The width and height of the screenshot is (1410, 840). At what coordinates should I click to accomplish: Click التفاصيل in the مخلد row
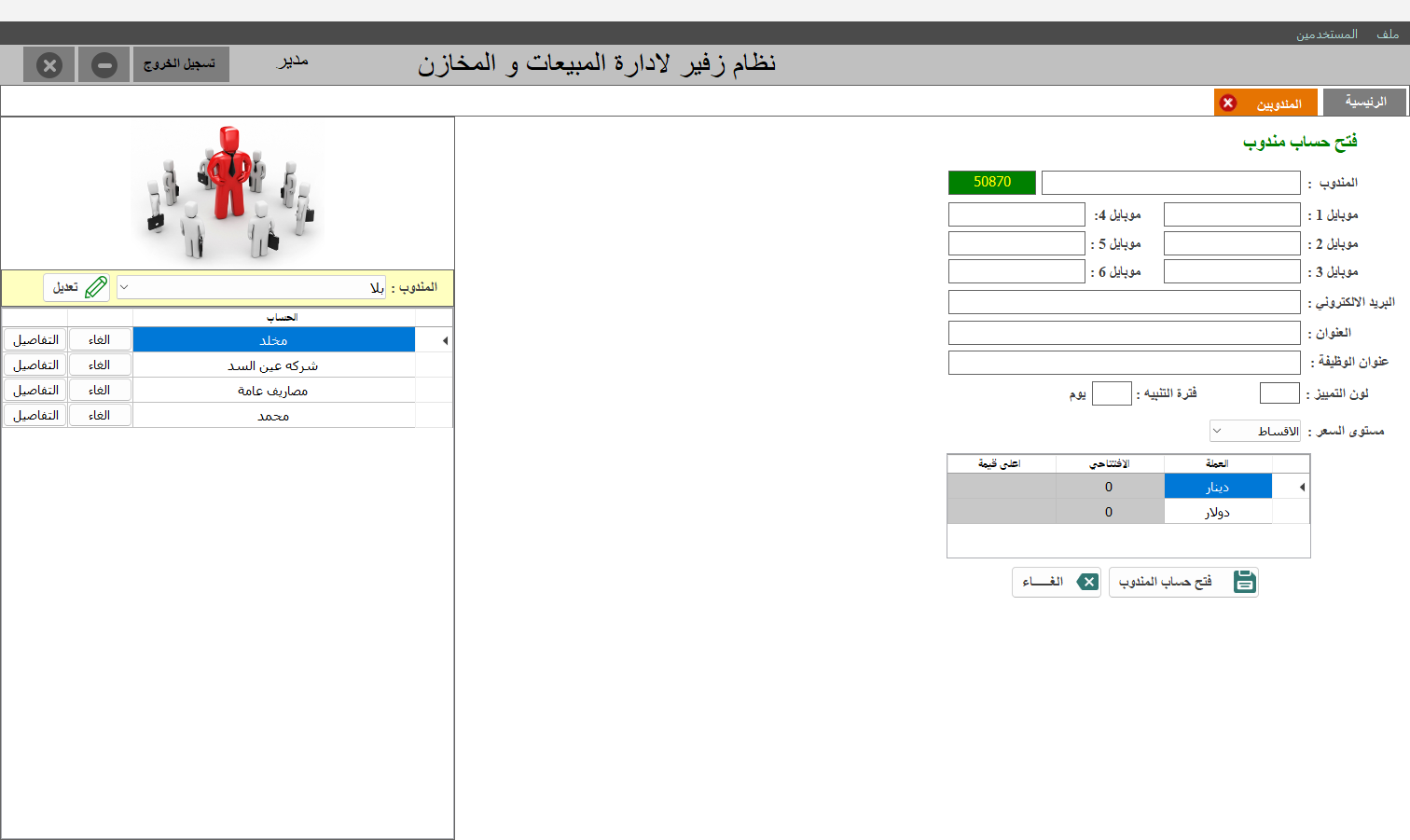point(35,340)
